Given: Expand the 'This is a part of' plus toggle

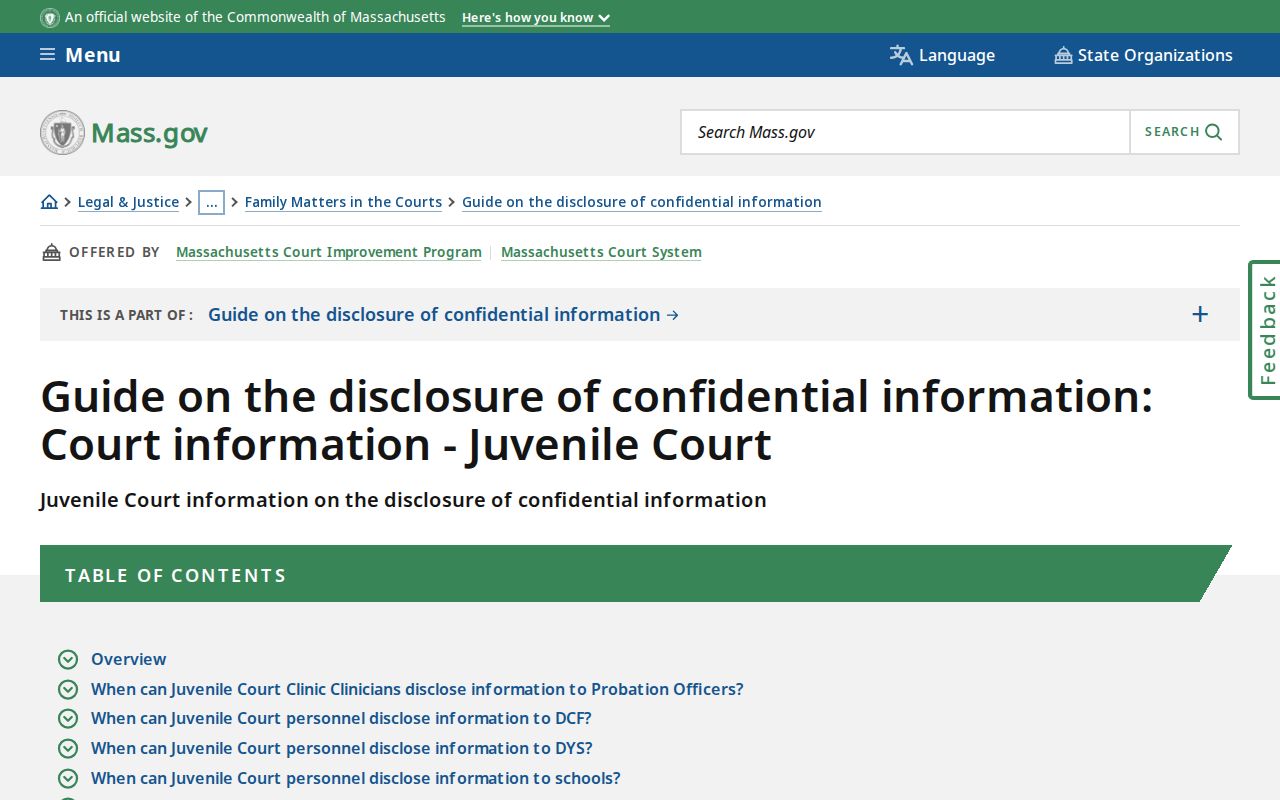Looking at the screenshot, I should click(x=1200, y=315).
